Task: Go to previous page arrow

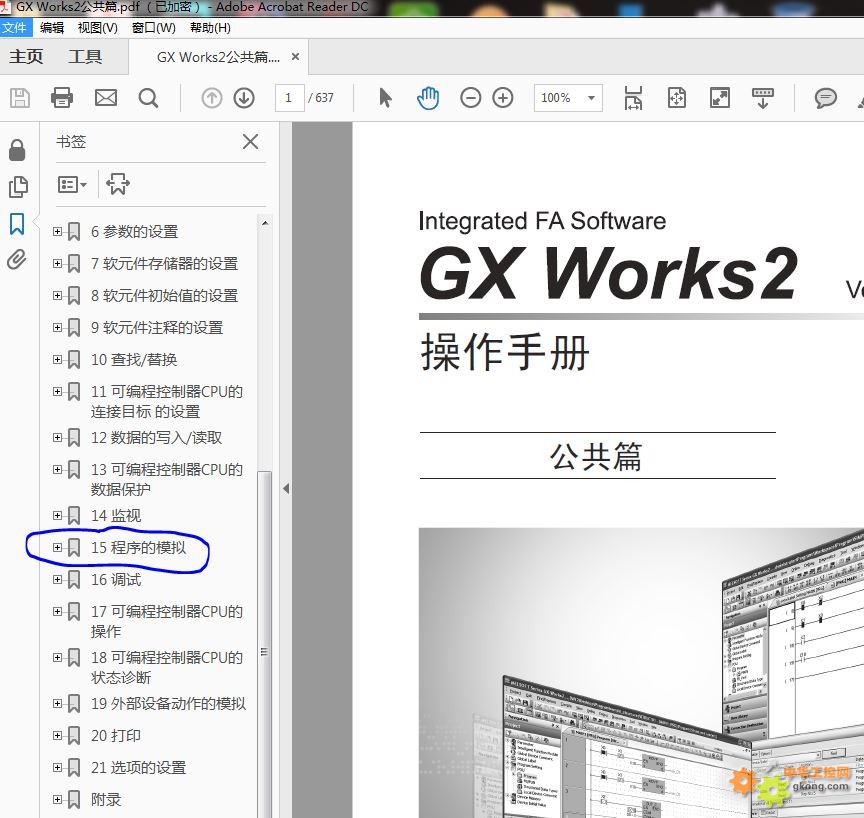Action: coord(212,98)
